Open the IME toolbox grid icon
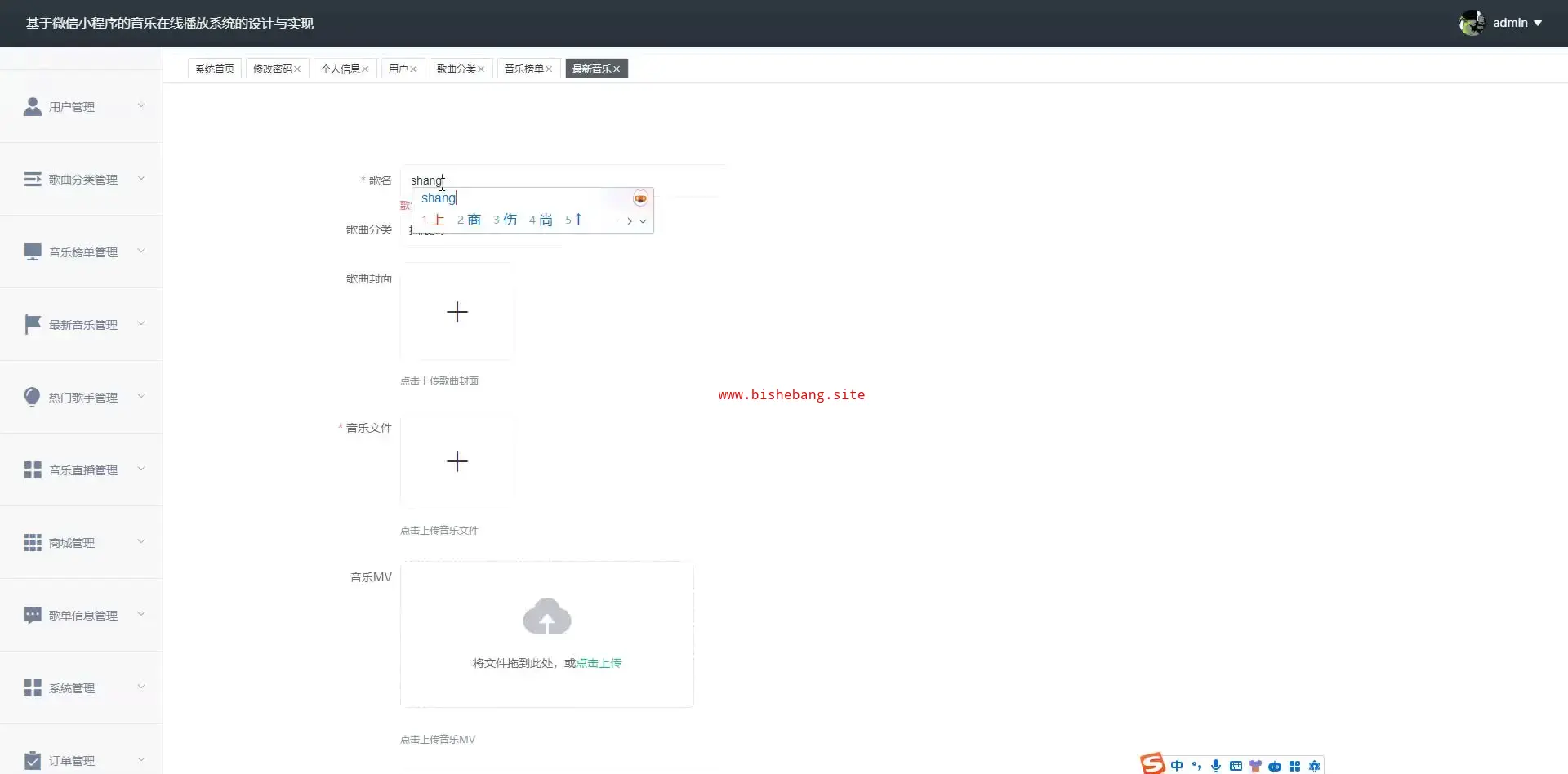Screen dimensions: 1568x774 tap(1294, 766)
